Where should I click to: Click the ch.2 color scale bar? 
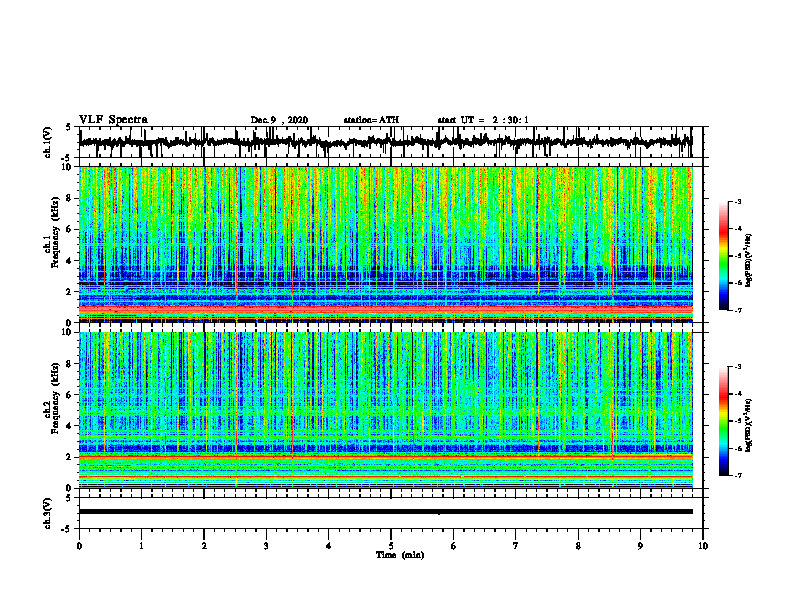(x=723, y=421)
